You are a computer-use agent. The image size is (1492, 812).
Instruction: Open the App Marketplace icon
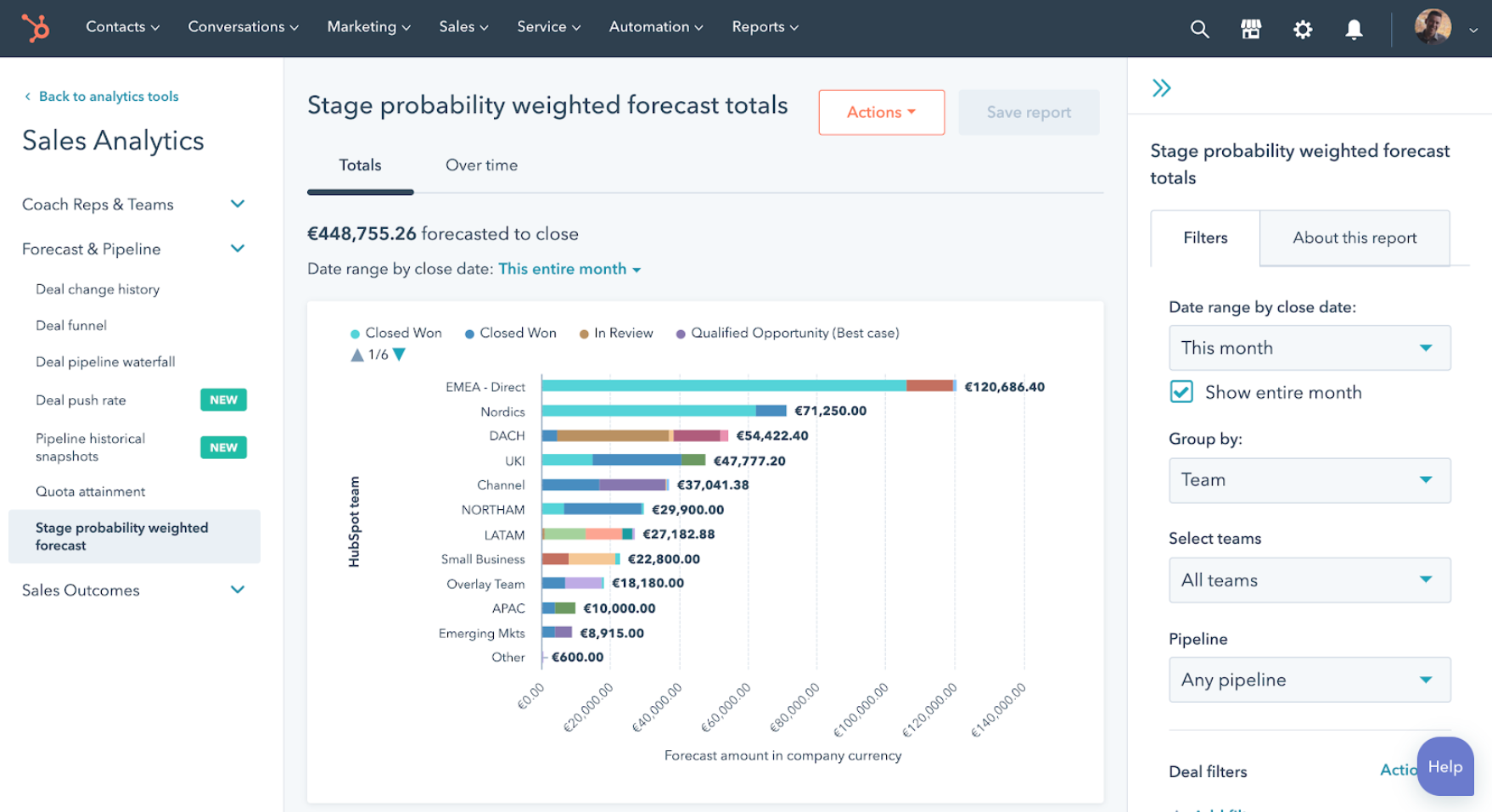(x=1251, y=28)
